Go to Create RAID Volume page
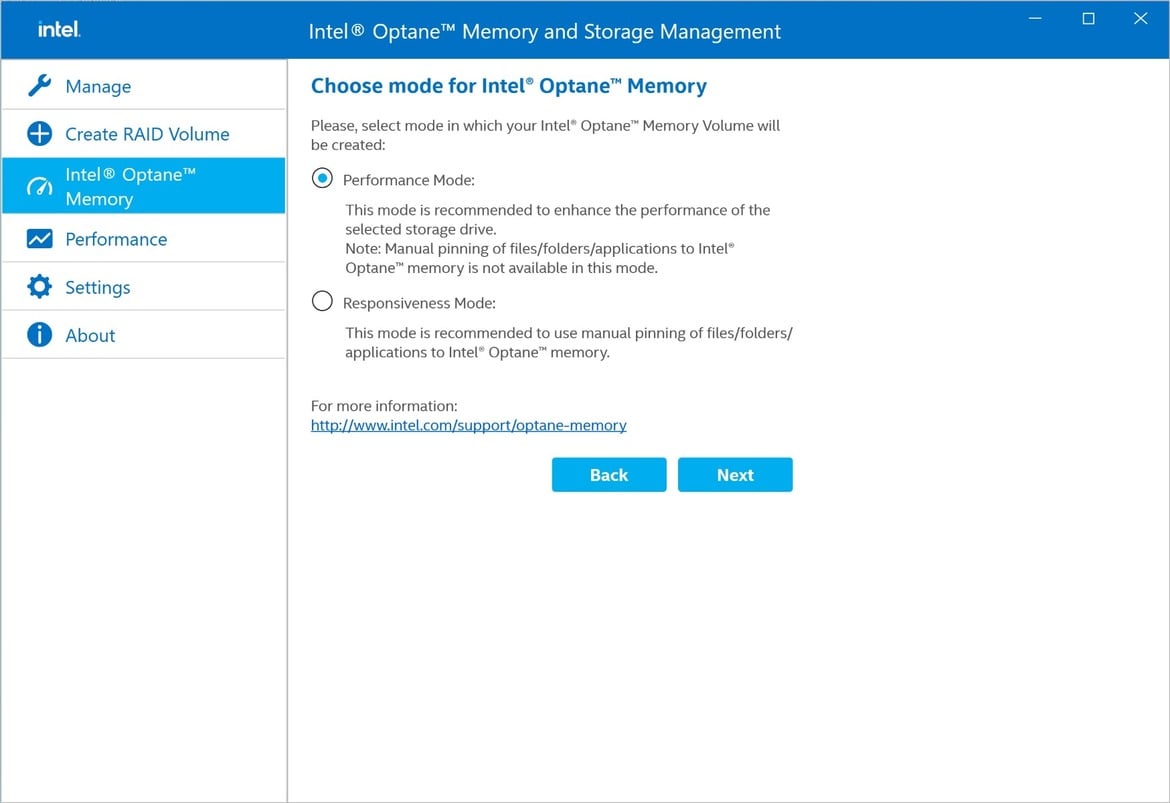This screenshot has height=803, width=1170. click(144, 134)
